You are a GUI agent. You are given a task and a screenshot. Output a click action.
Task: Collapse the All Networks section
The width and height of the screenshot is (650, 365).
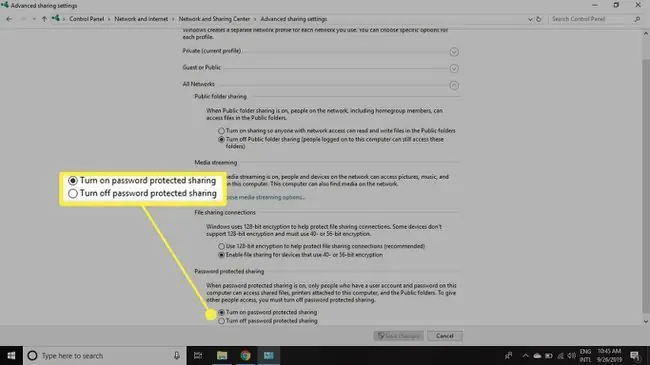coord(454,85)
